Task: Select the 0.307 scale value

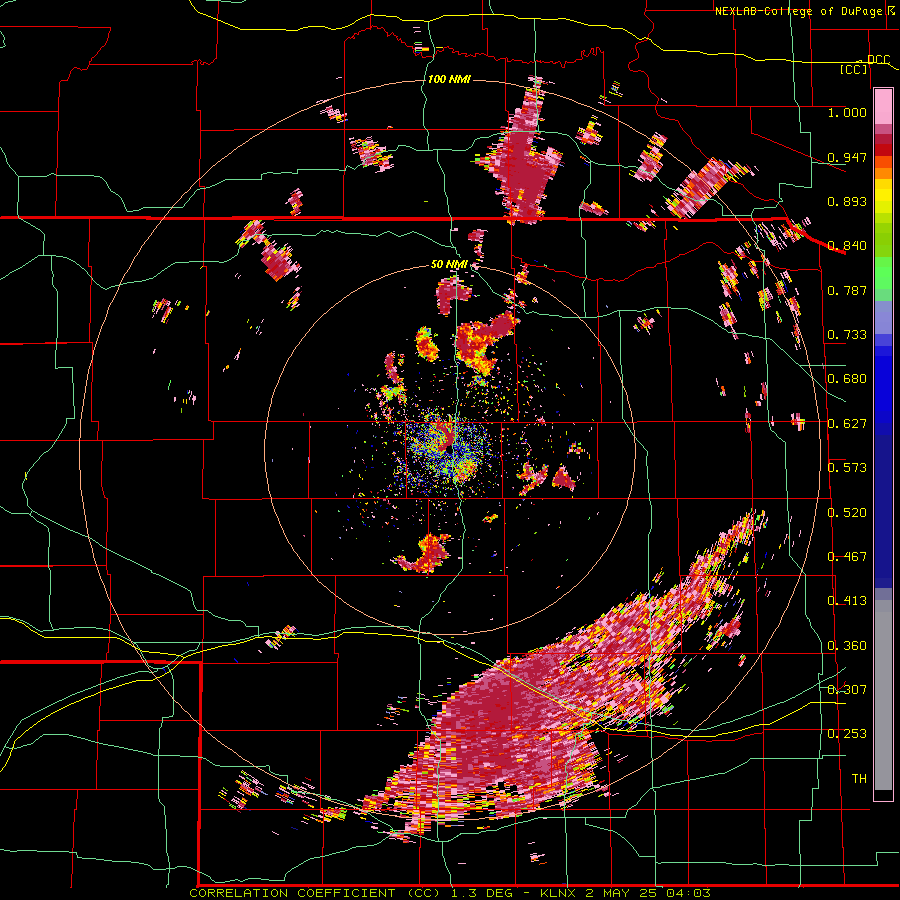Action: click(x=847, y=690)
